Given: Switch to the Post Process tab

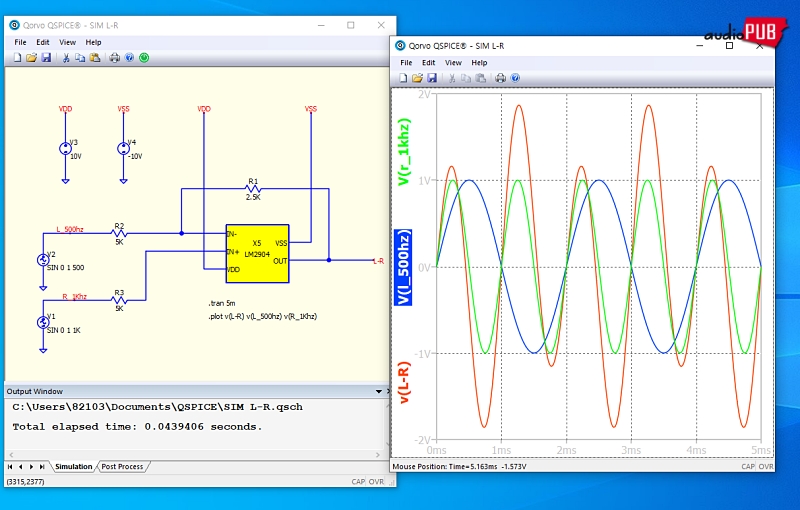Looking at the screenshot, I should pos(122,467).
